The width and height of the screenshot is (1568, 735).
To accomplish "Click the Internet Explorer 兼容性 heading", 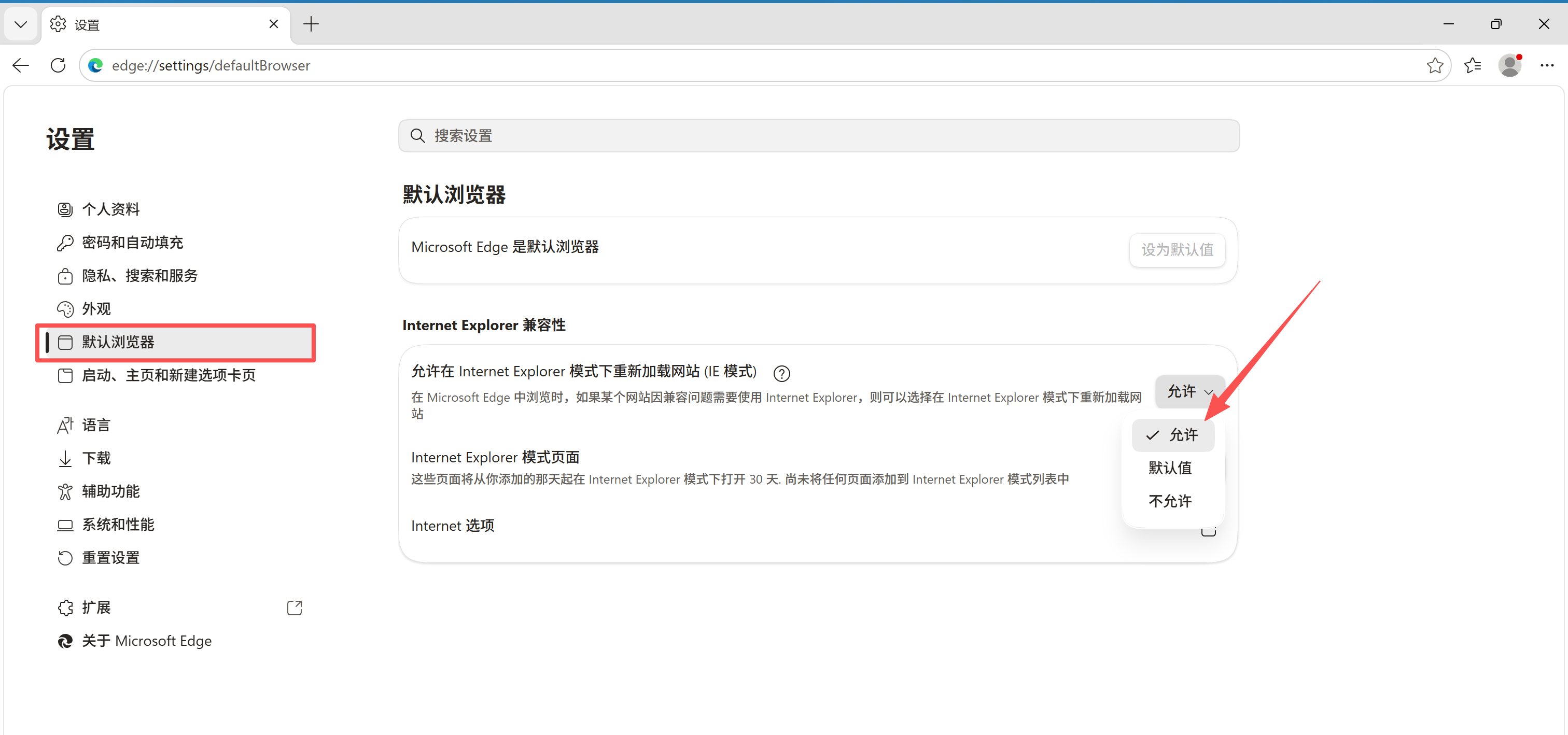I will pos(484,326).
